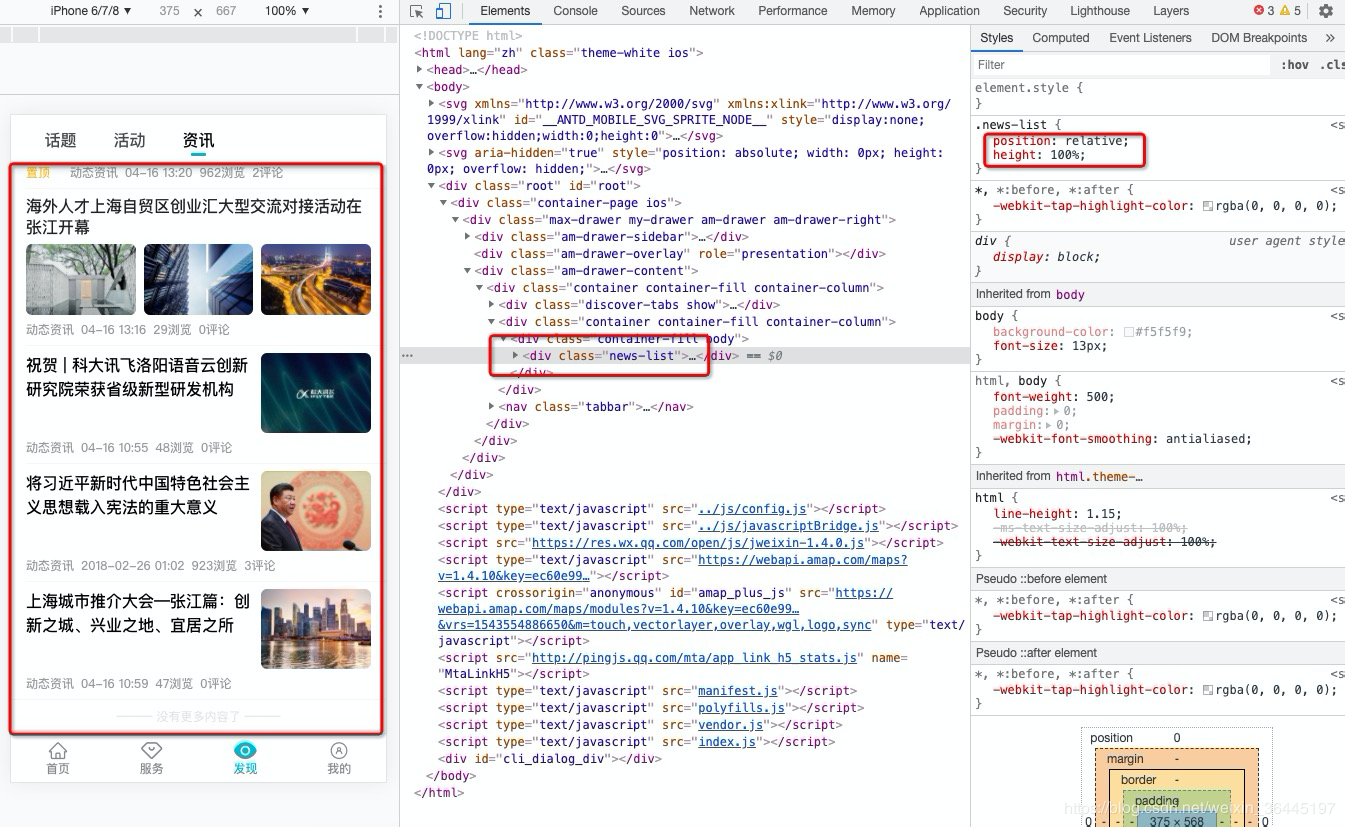Screen dimensions: 1345x827
Task: Open the 科大讯飞 article thumbnail
Action: pos(316,393)
